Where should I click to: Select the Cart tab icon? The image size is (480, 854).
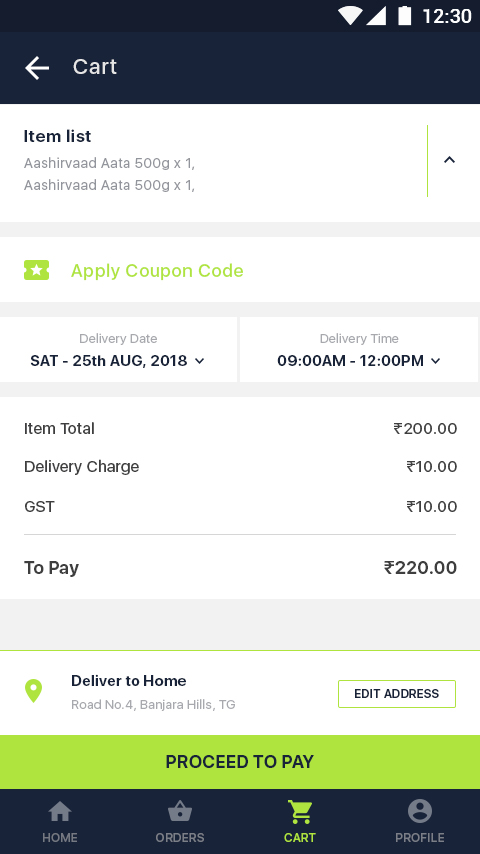tap(300, 812)
